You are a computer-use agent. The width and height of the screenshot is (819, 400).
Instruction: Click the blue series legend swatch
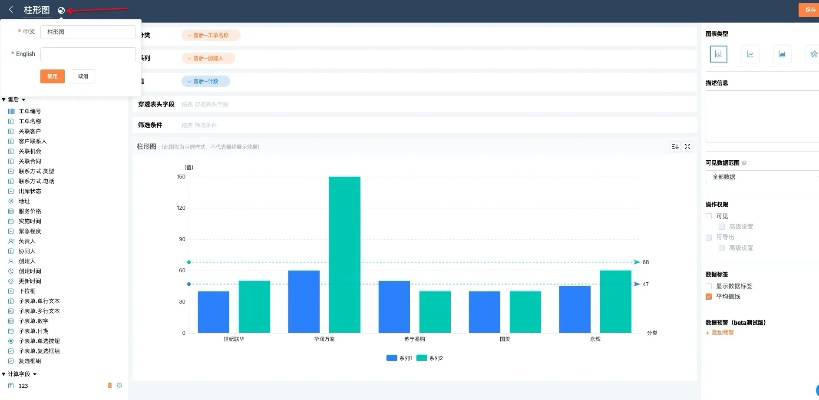(x=392, y=357)
